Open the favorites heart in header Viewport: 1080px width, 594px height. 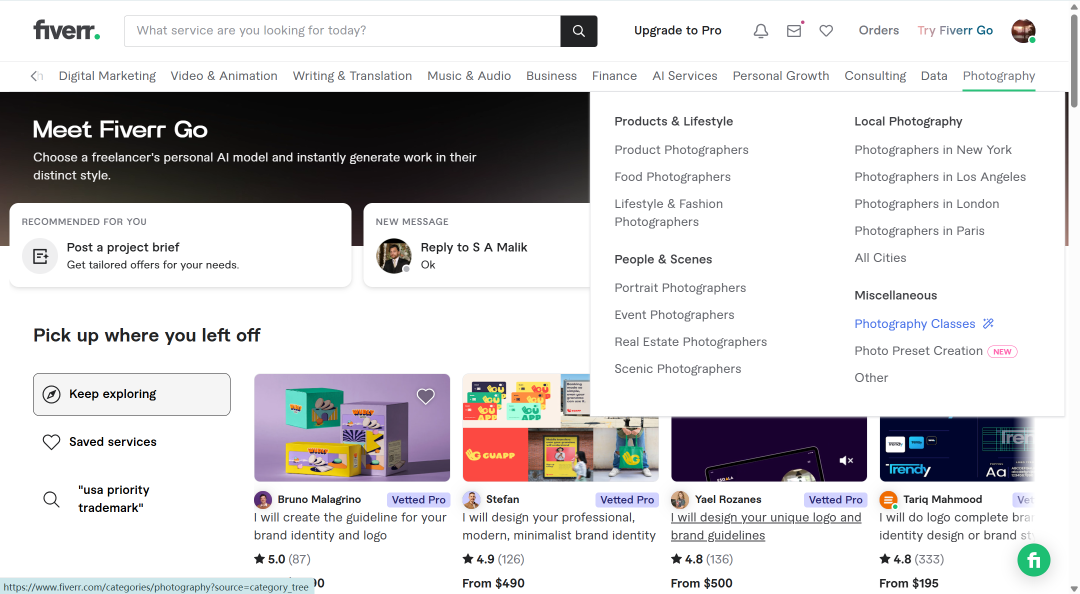click(826, 31)
